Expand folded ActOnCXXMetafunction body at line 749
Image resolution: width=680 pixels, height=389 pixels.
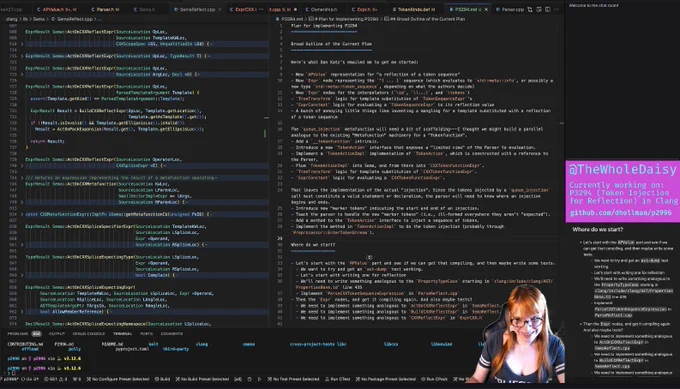pos(22,202)
